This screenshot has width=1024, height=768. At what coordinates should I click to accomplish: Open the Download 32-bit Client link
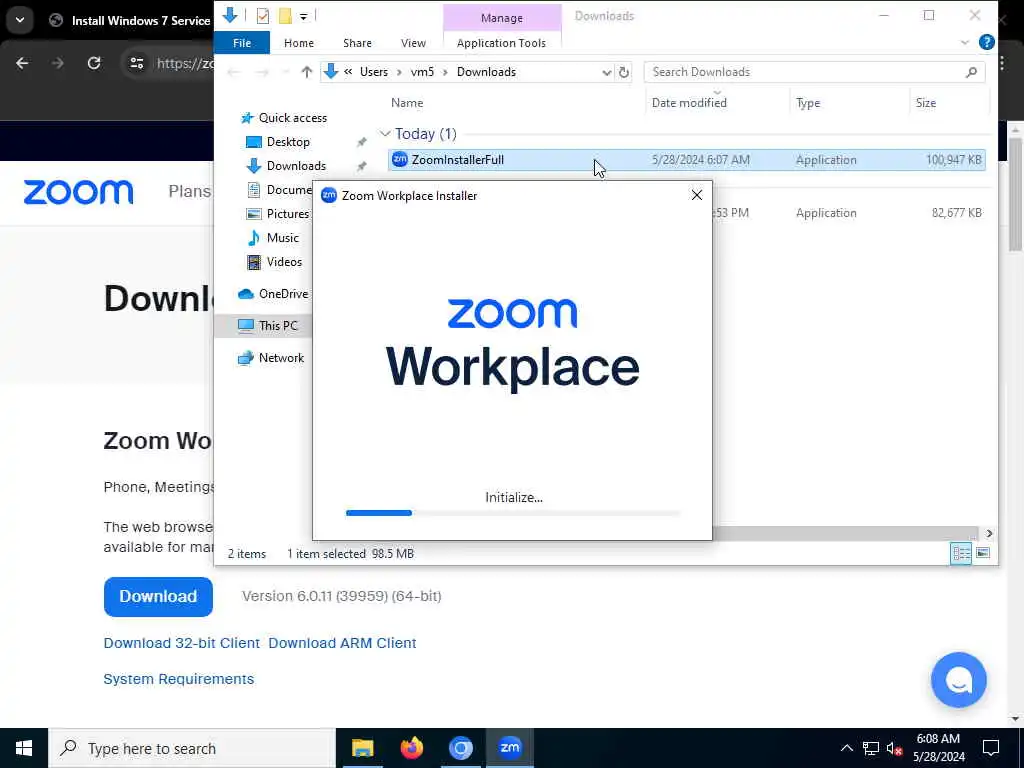pyautogui.click(x=182, y=643)
